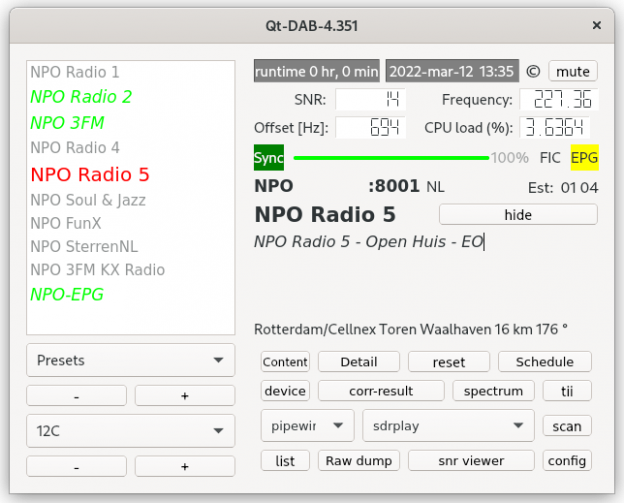Toggle the tii display
The height and width of the screenshot is (503, 624).
coord(566,391)
